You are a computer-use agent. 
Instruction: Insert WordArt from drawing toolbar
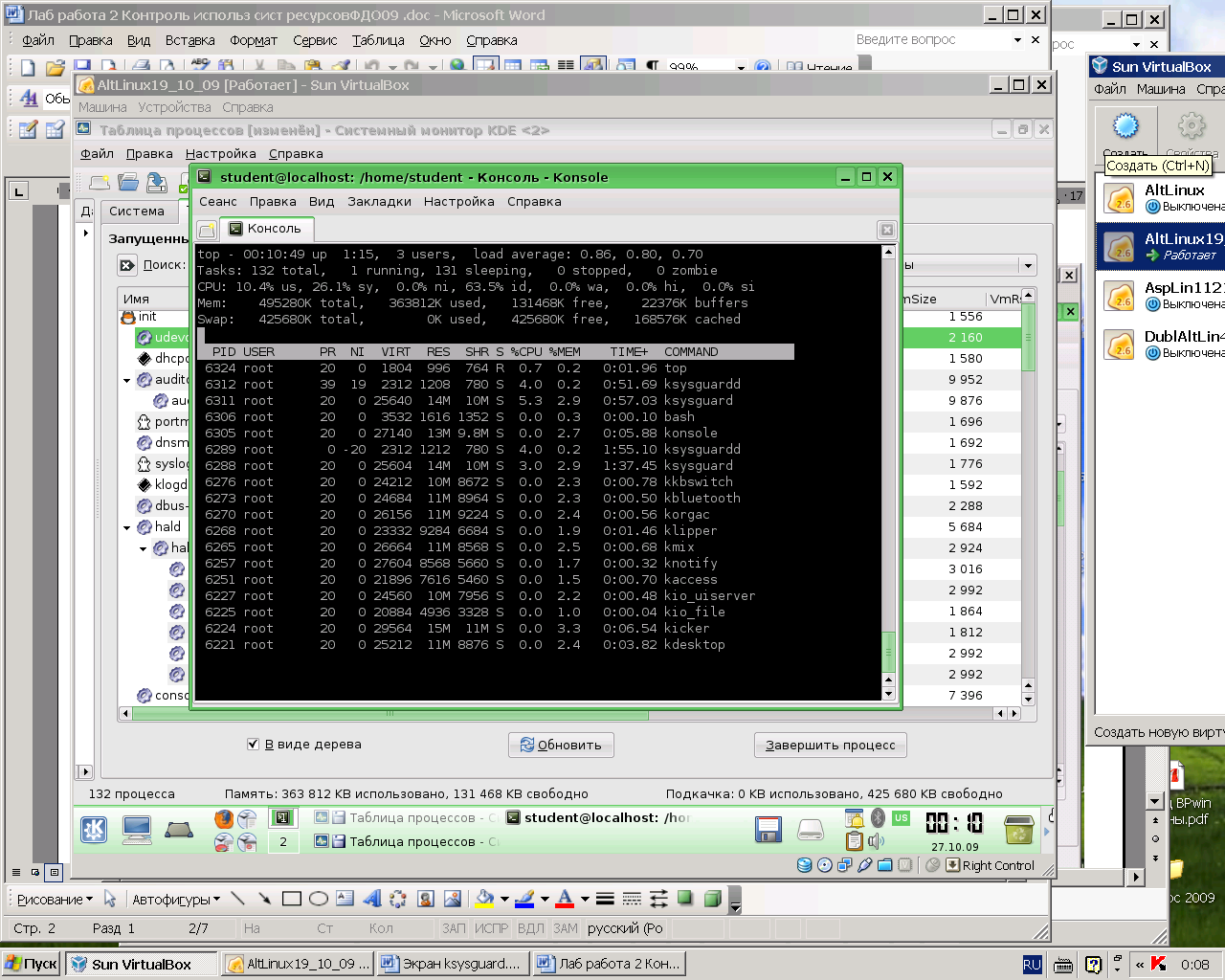[x=372, y=899]
